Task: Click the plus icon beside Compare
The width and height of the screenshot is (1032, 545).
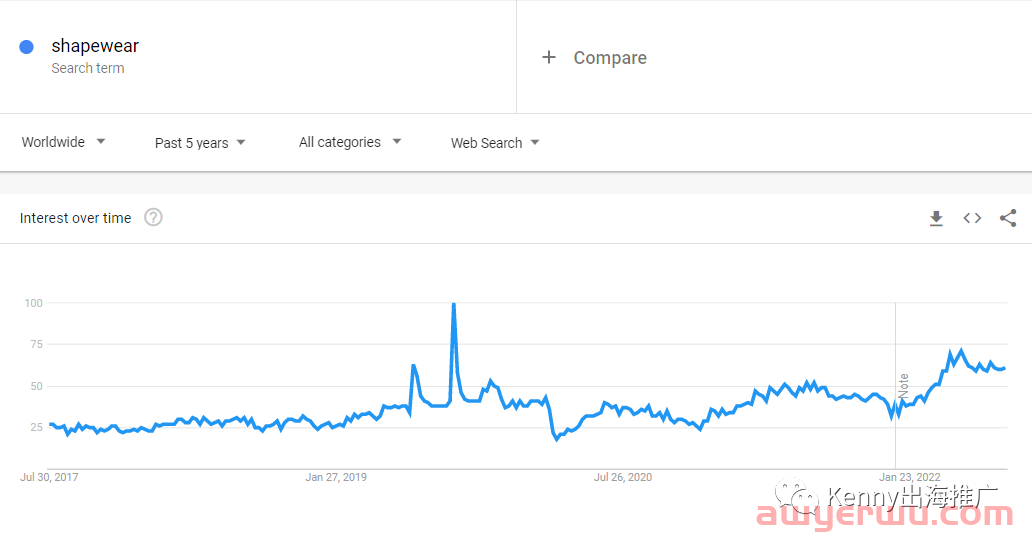Action: tap(549, 57)
